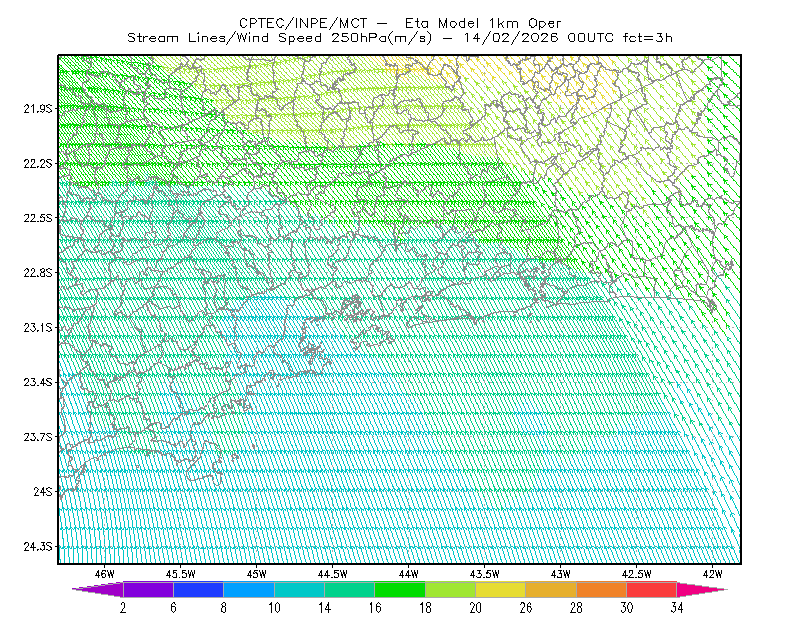Click the 23.7S latitude label
800x618 pixels.
click(38, 437)
